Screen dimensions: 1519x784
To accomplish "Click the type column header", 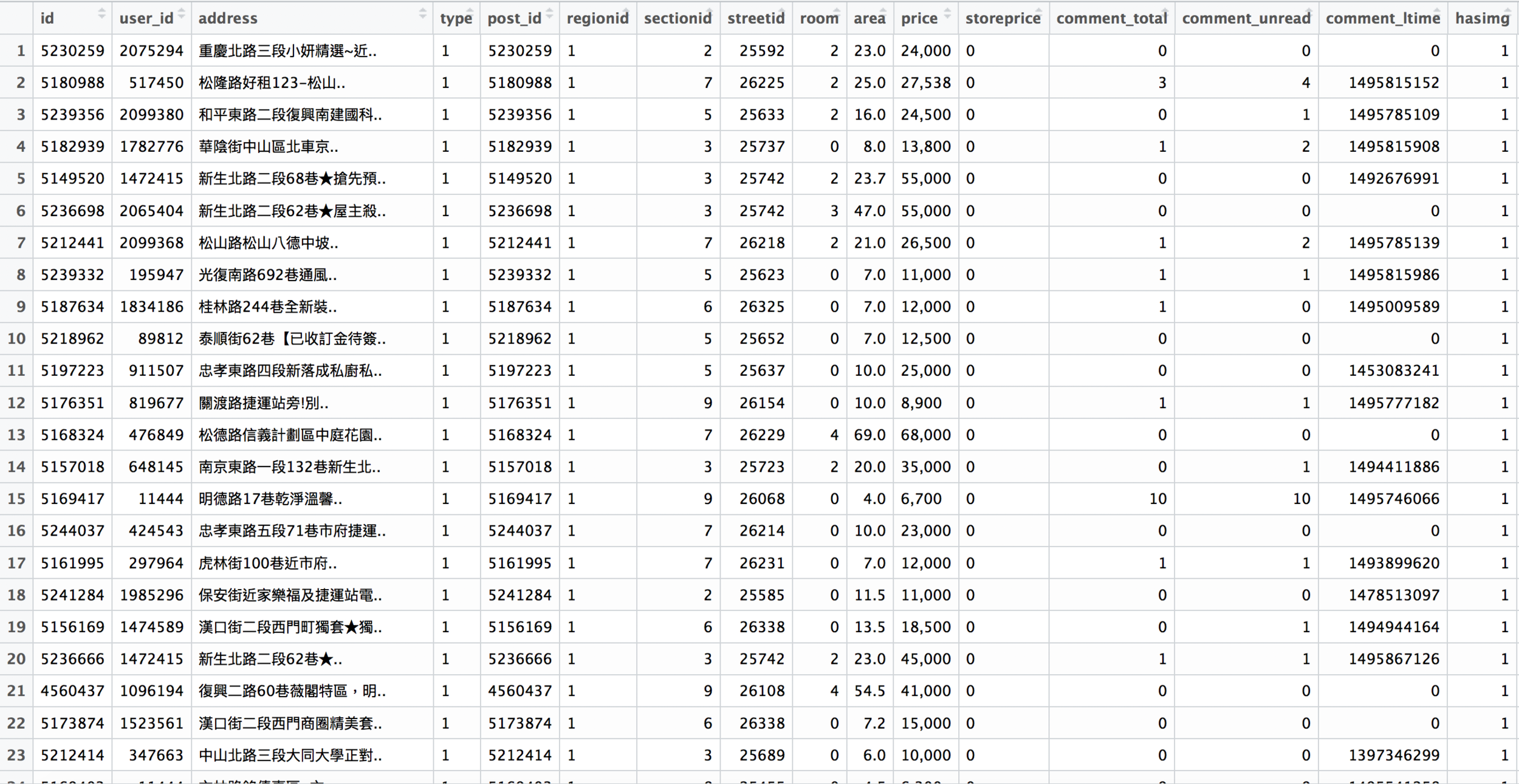I will [456, 18].
